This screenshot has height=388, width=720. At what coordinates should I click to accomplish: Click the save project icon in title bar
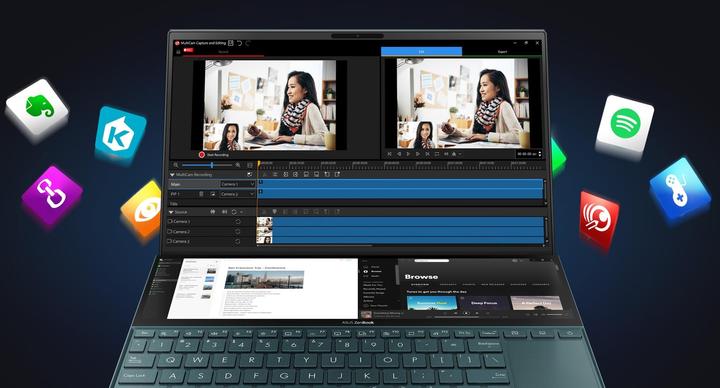coord(231,43)
